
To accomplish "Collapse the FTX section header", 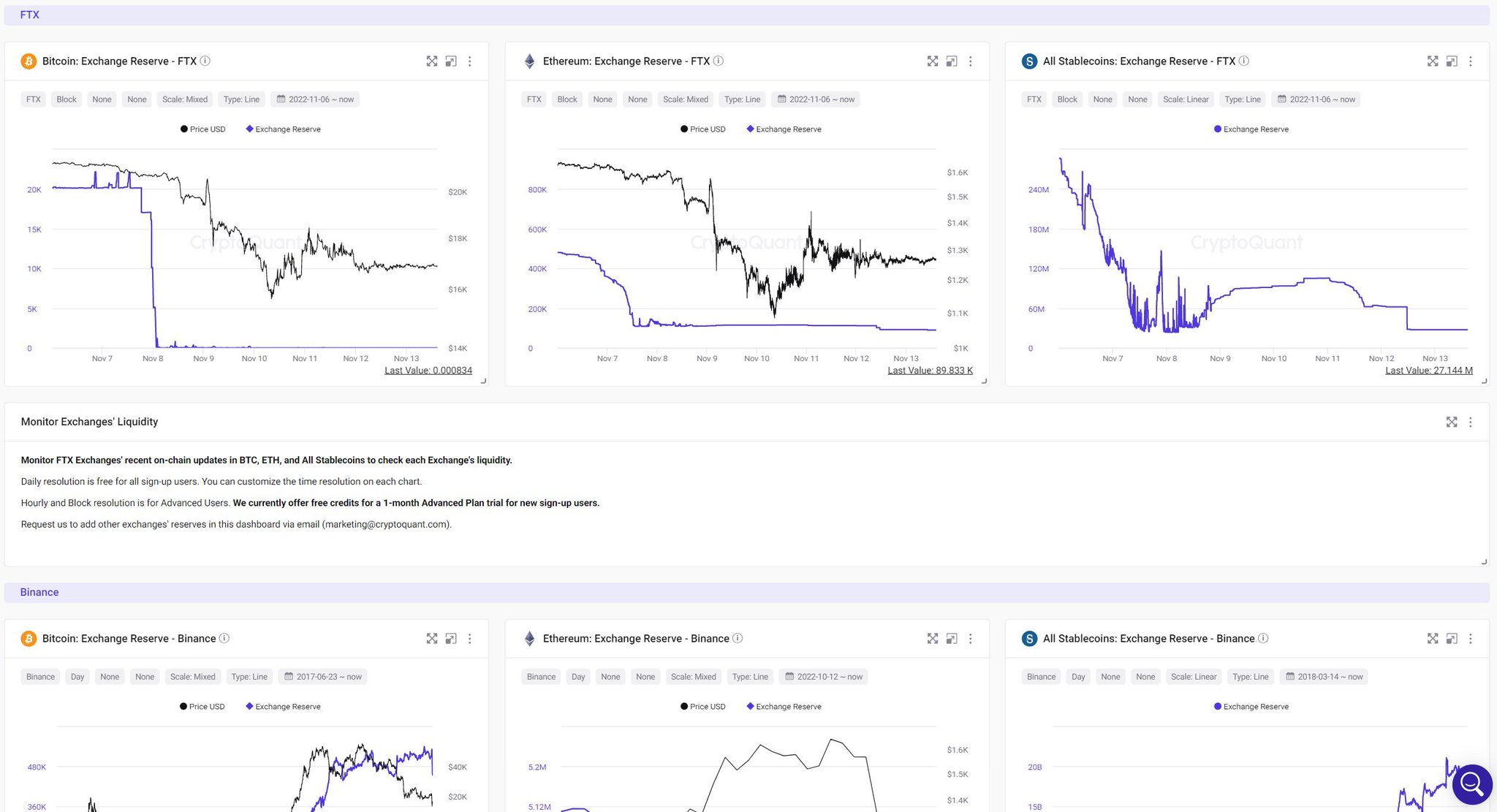I will [x=30, y=15].
